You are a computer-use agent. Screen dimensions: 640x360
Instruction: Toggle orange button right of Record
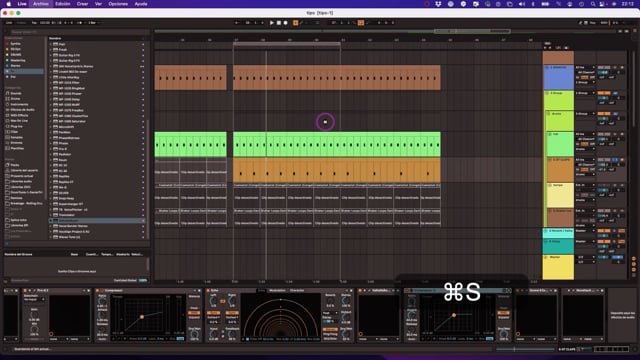coord(296,23)
